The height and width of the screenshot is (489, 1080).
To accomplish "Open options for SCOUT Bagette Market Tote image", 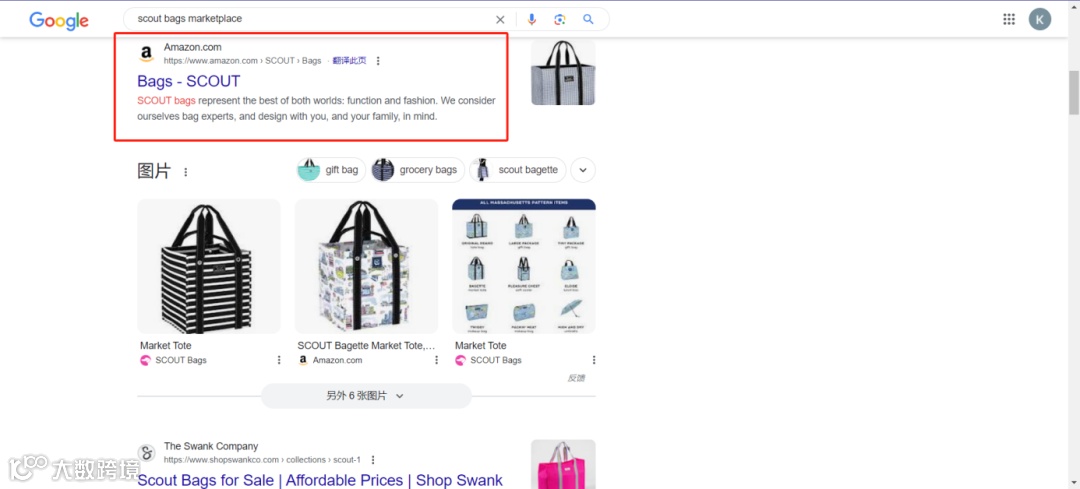I will 436,360.
